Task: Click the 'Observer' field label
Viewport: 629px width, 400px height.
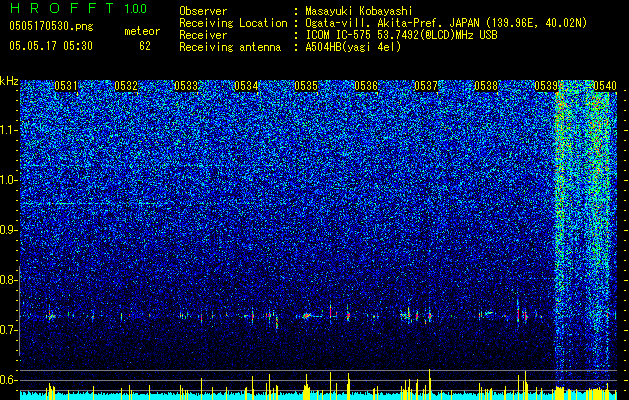Action: [203, 11]
